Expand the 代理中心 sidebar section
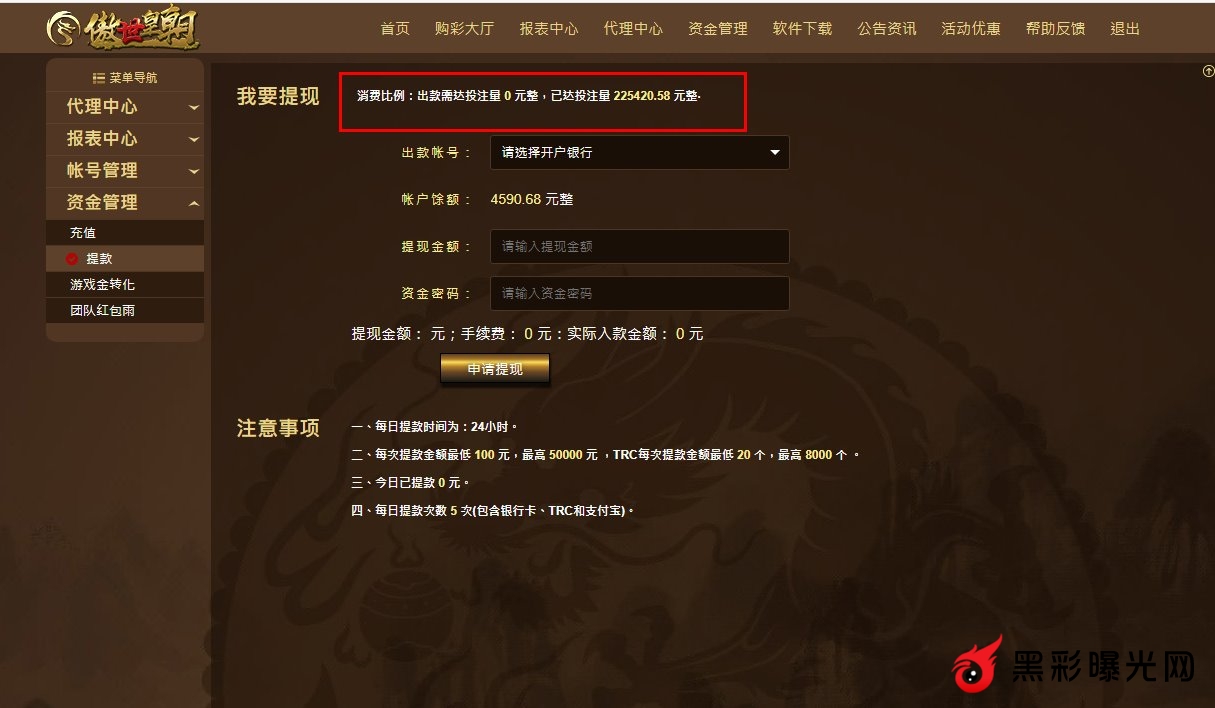 coord(125,107)
